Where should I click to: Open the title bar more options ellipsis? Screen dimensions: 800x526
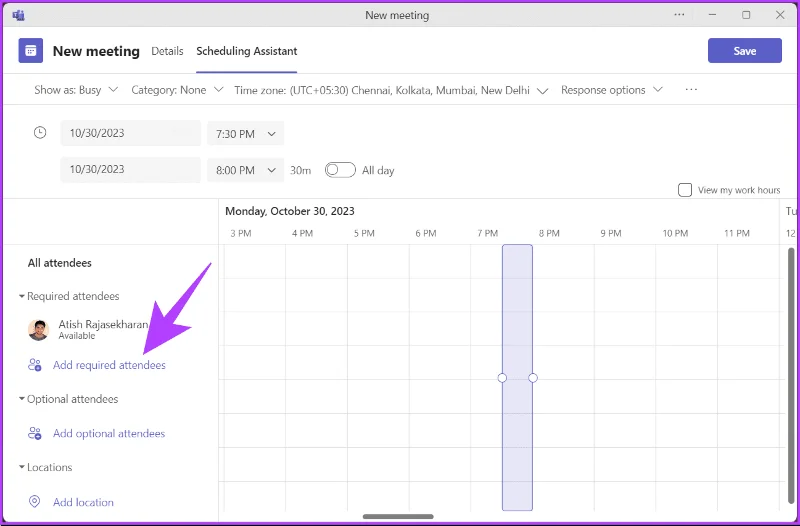pos(679,15)
